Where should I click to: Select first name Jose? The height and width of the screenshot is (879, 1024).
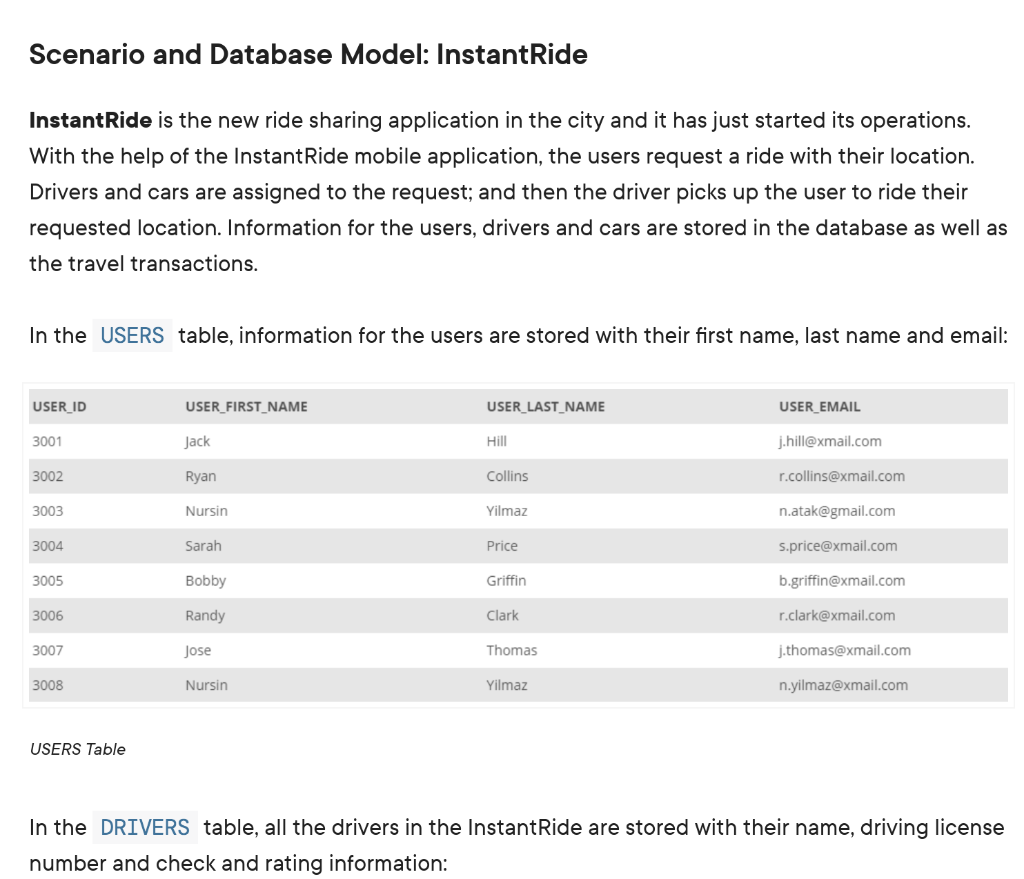coord(198,650)
